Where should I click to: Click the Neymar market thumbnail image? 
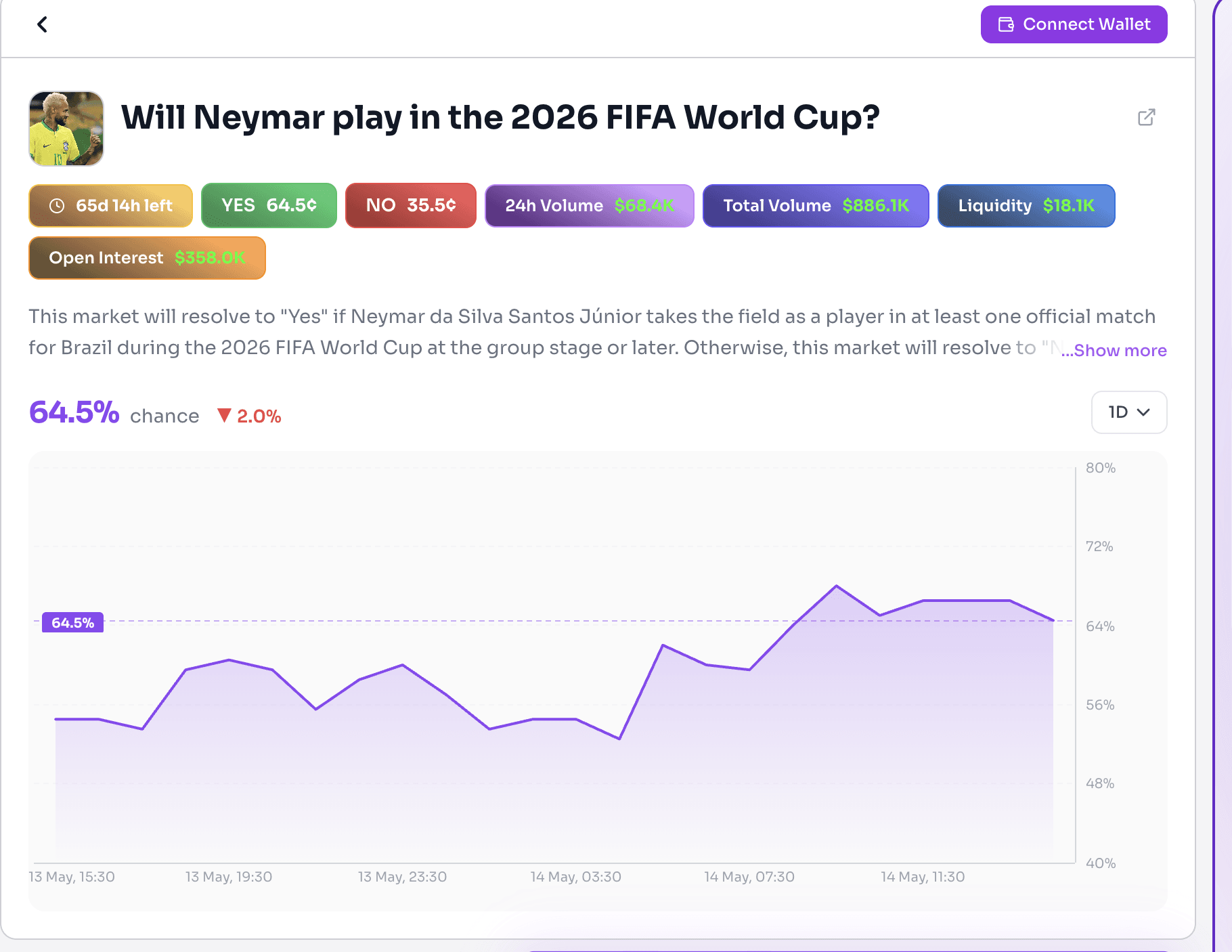click(66, 129)
